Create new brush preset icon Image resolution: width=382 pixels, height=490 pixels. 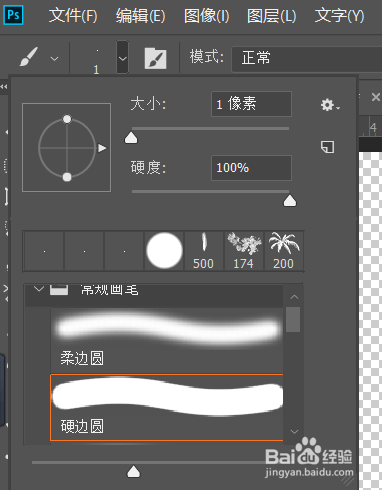click(327, 147)
